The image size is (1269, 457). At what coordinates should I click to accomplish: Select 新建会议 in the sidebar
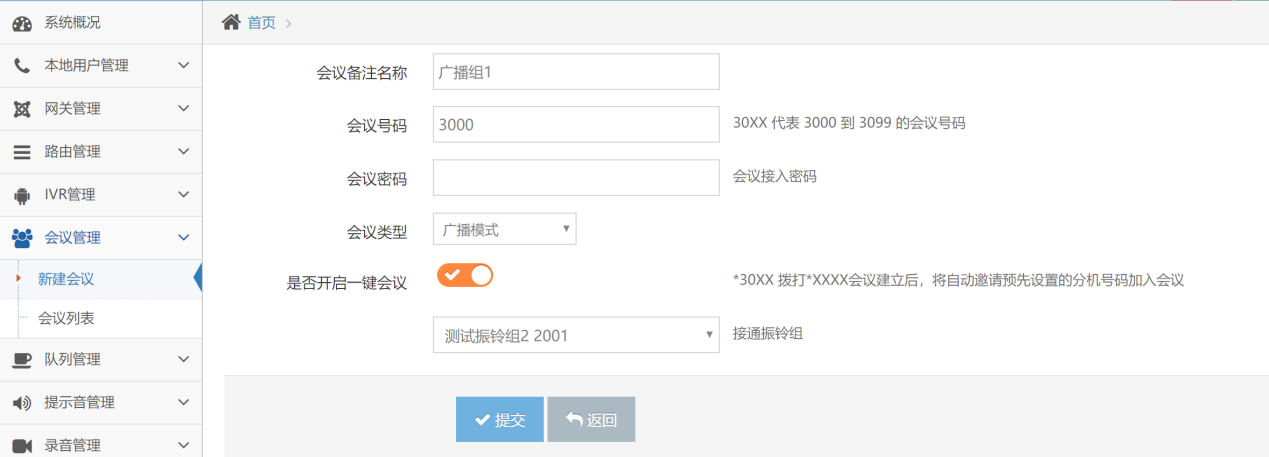(x=66, y=279)
